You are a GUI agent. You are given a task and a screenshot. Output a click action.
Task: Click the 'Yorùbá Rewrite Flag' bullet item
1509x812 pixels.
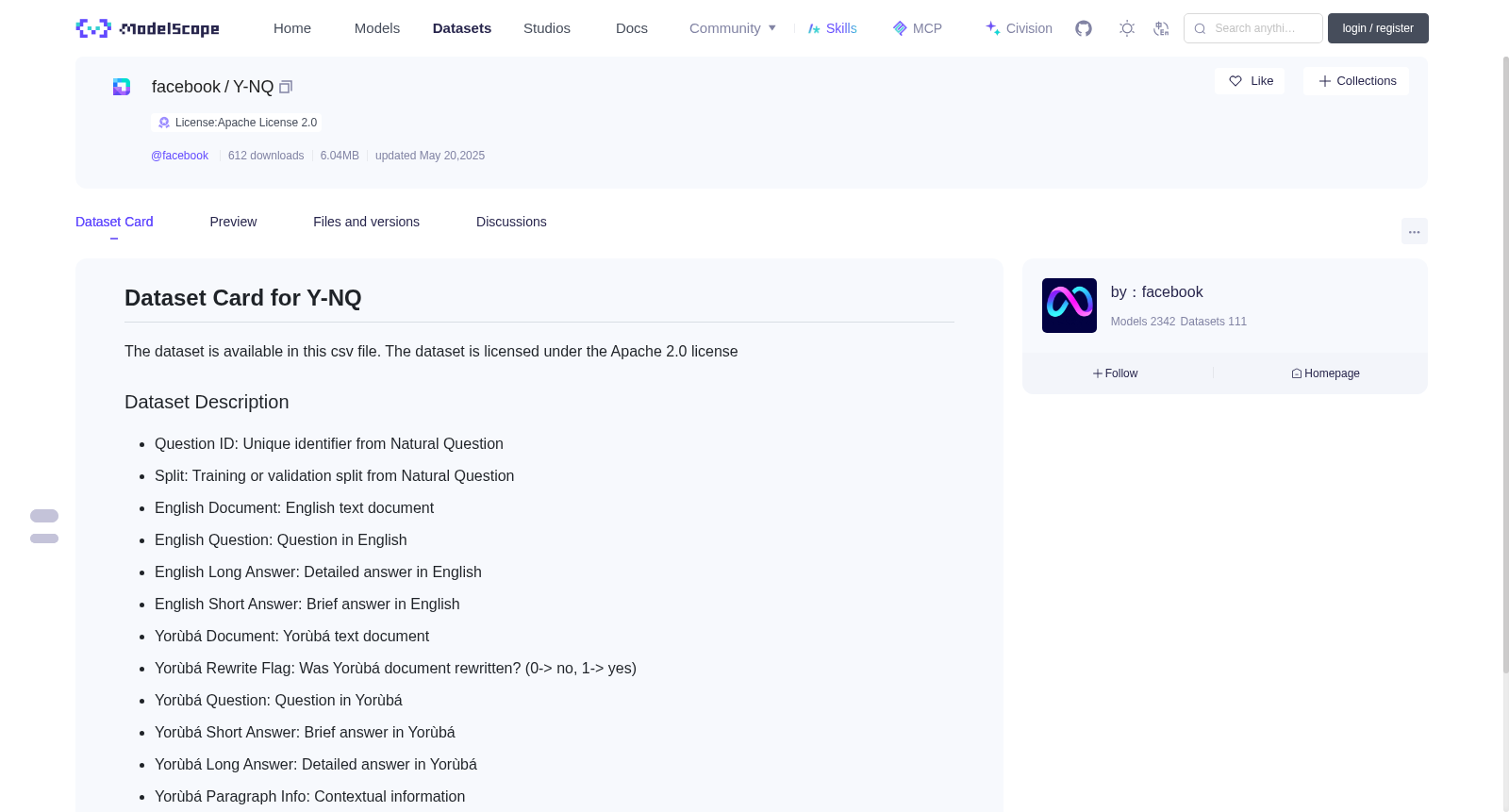tap(396, 669)
